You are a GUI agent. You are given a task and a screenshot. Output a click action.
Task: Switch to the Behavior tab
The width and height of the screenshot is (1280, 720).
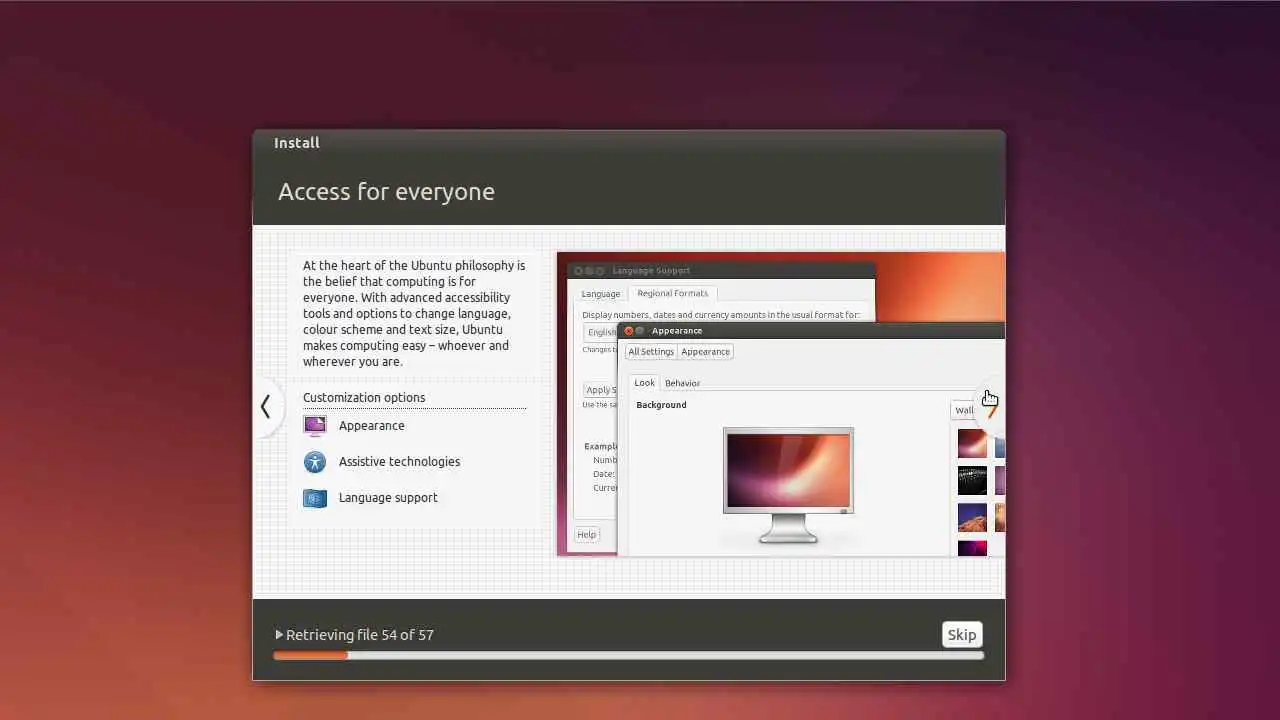(x=682, y=383)
